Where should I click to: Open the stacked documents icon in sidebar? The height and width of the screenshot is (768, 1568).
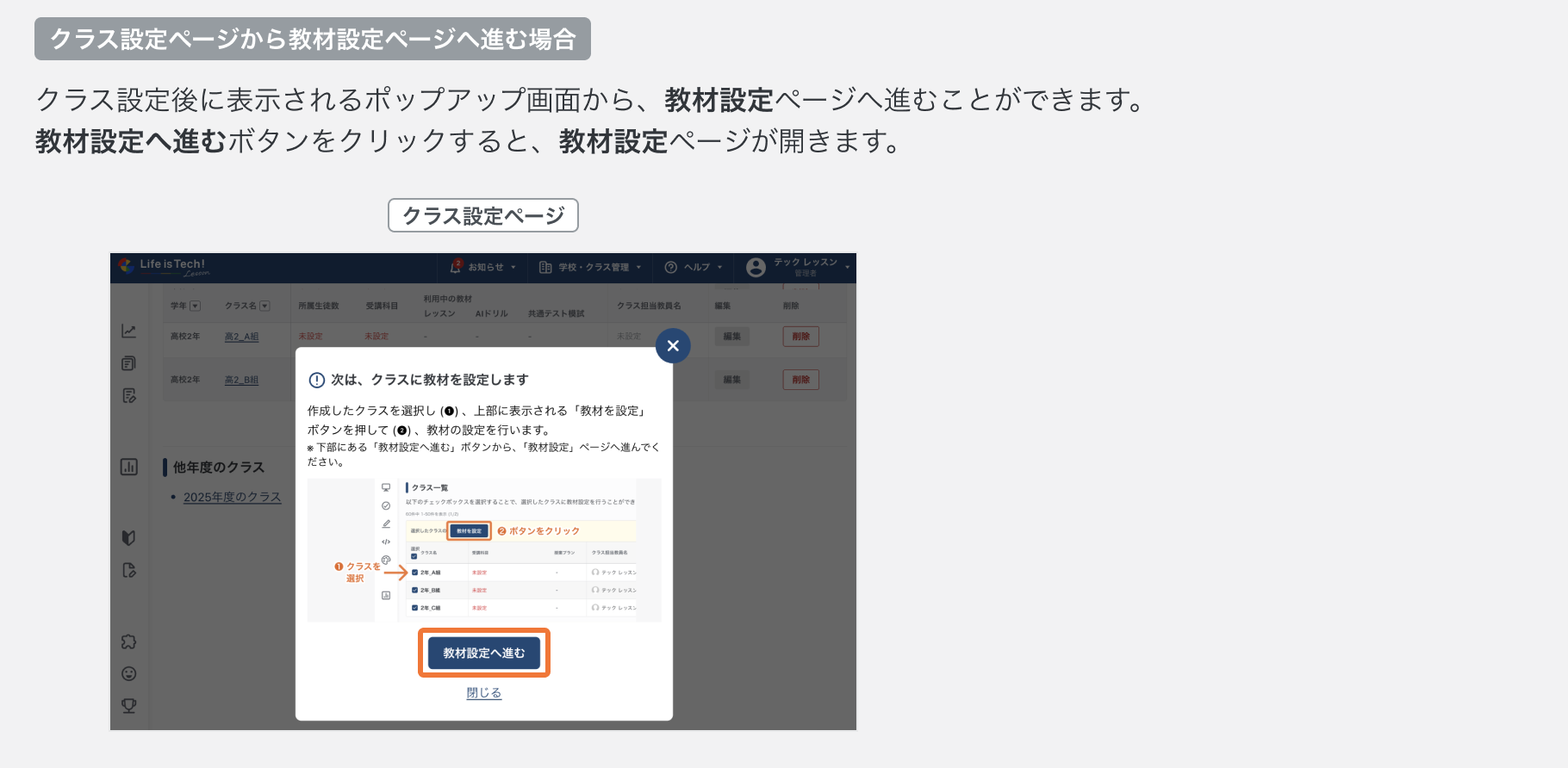[129, 363]
